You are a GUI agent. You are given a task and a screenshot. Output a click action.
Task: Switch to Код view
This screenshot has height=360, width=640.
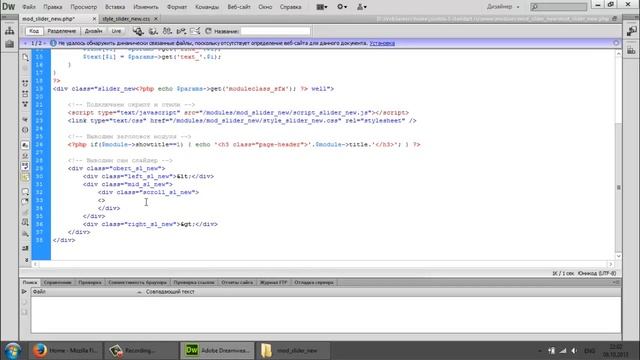(33, 31)
